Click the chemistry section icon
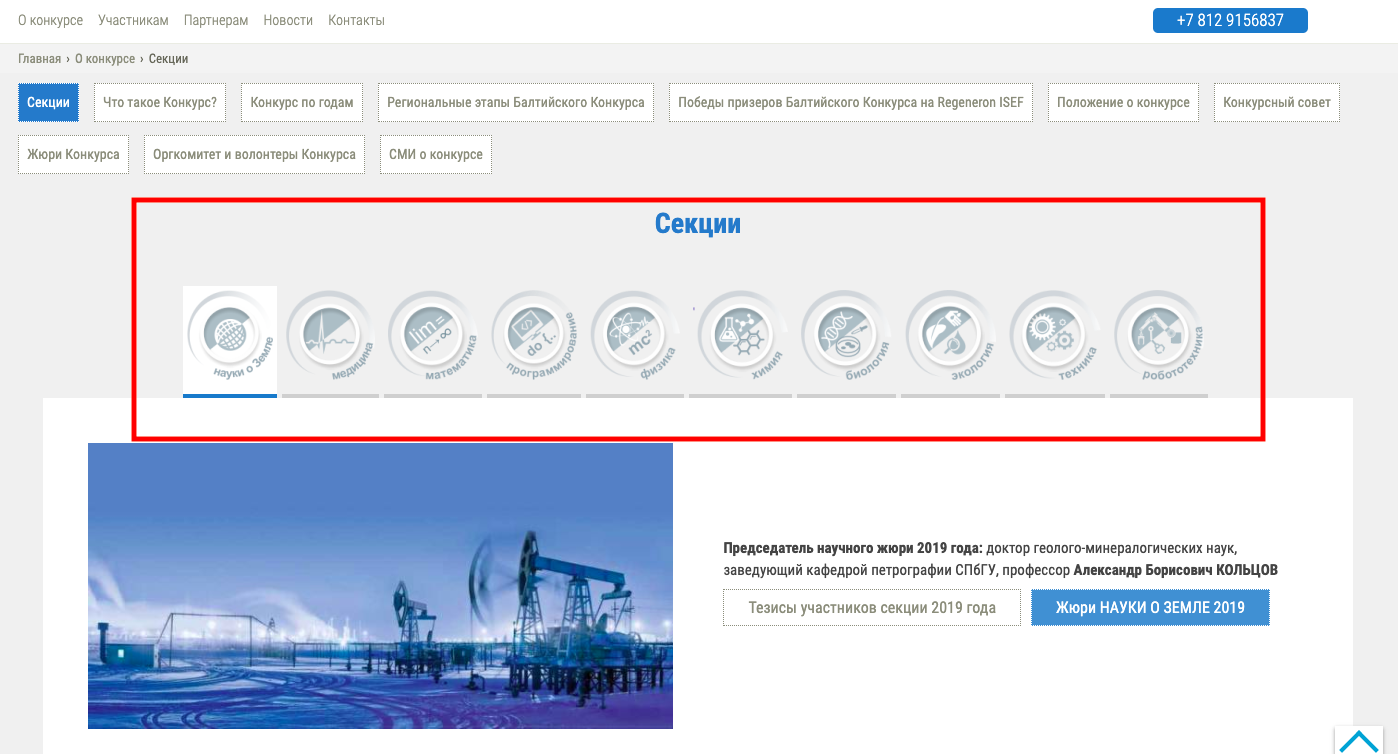1398x754 pixels. point(741,338)
